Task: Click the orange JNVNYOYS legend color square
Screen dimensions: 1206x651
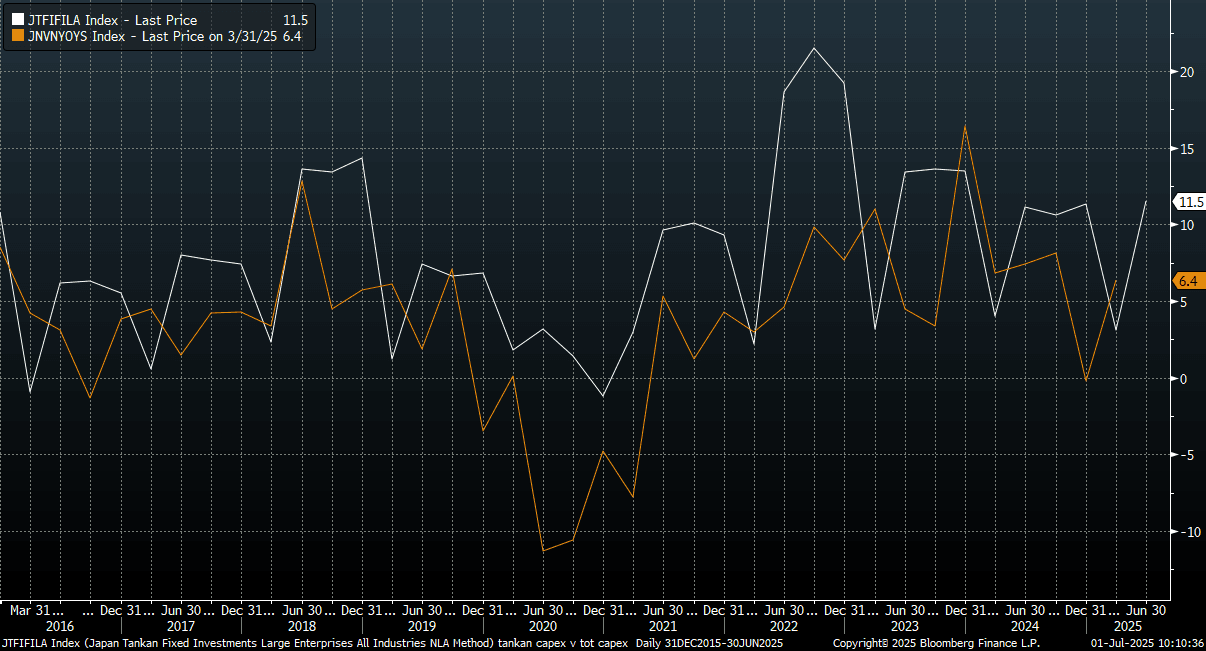Action: click(x=17, y=37)
